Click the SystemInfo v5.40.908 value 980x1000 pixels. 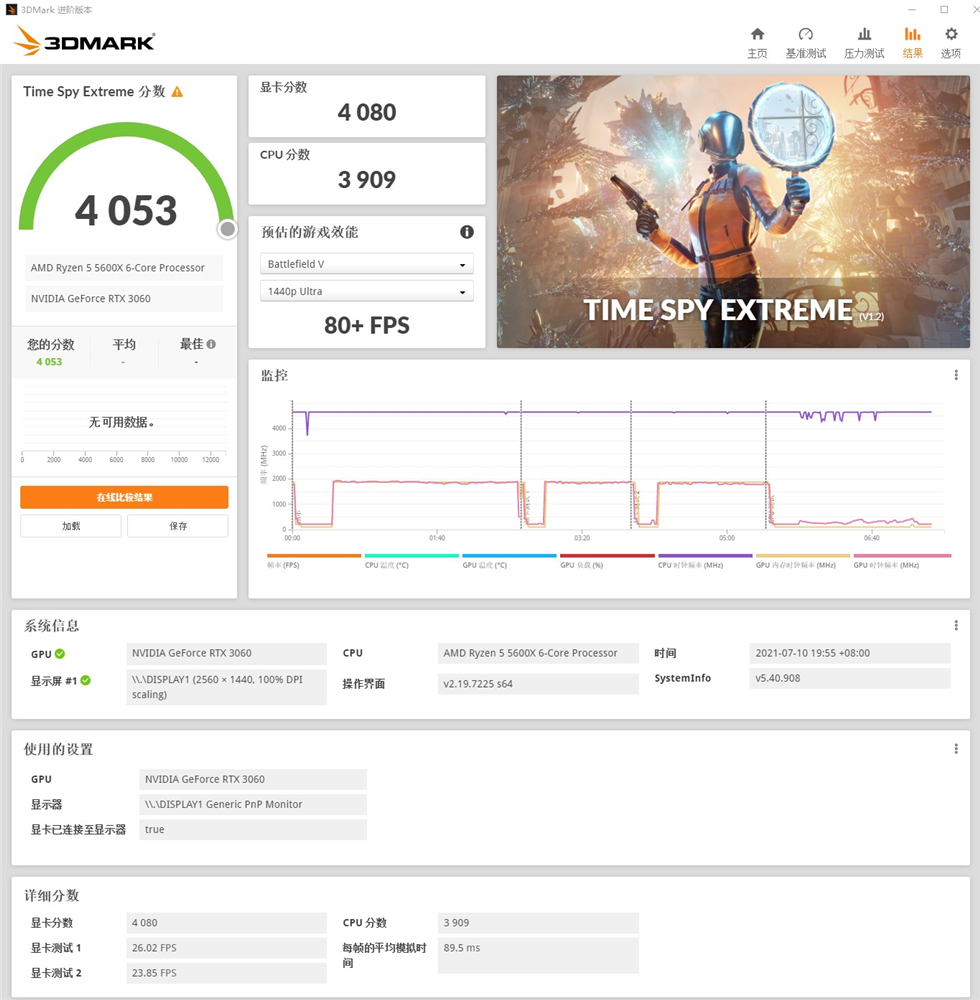850,678
